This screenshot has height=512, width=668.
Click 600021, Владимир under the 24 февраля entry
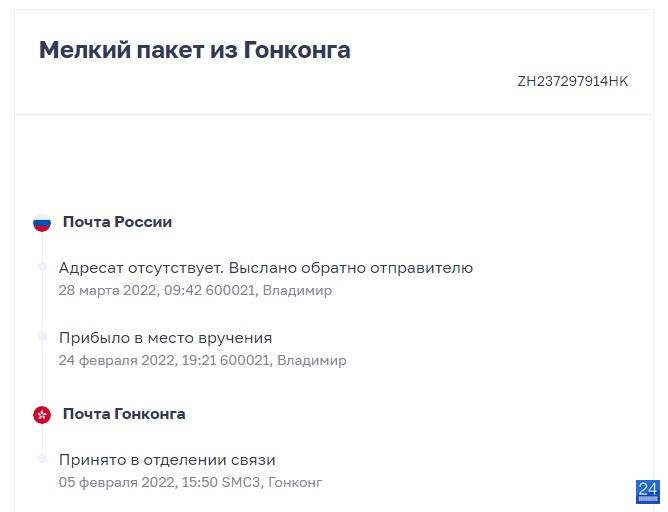pyautogui.click(x=283, y=360)
